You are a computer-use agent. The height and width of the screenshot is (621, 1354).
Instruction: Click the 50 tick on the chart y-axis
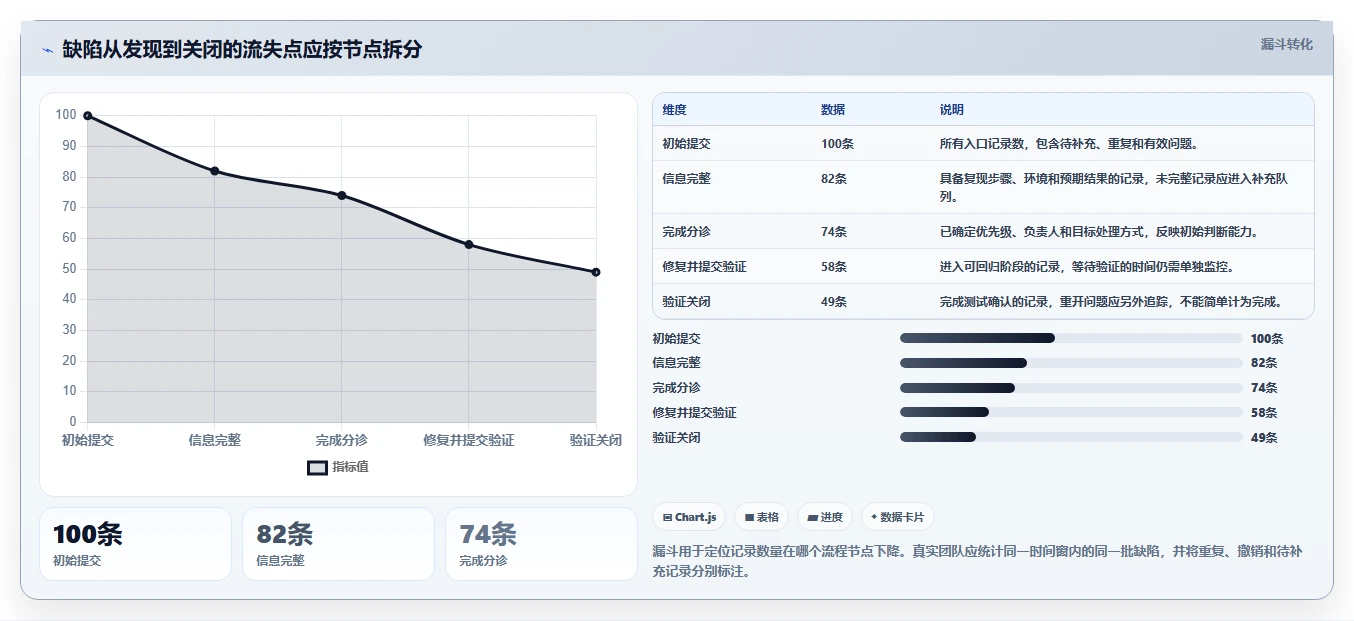(69, 269)
